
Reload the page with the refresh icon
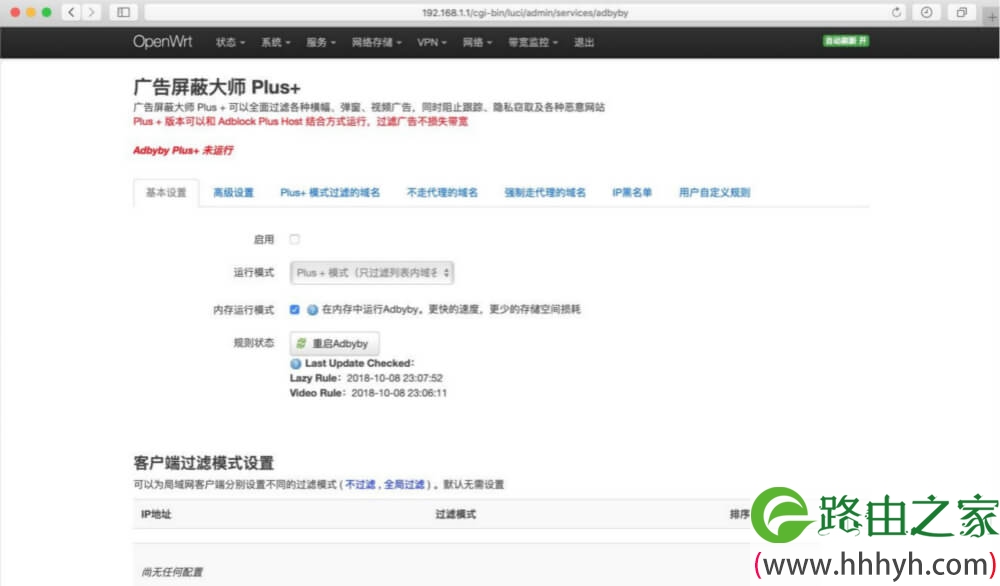pos(896,12)
